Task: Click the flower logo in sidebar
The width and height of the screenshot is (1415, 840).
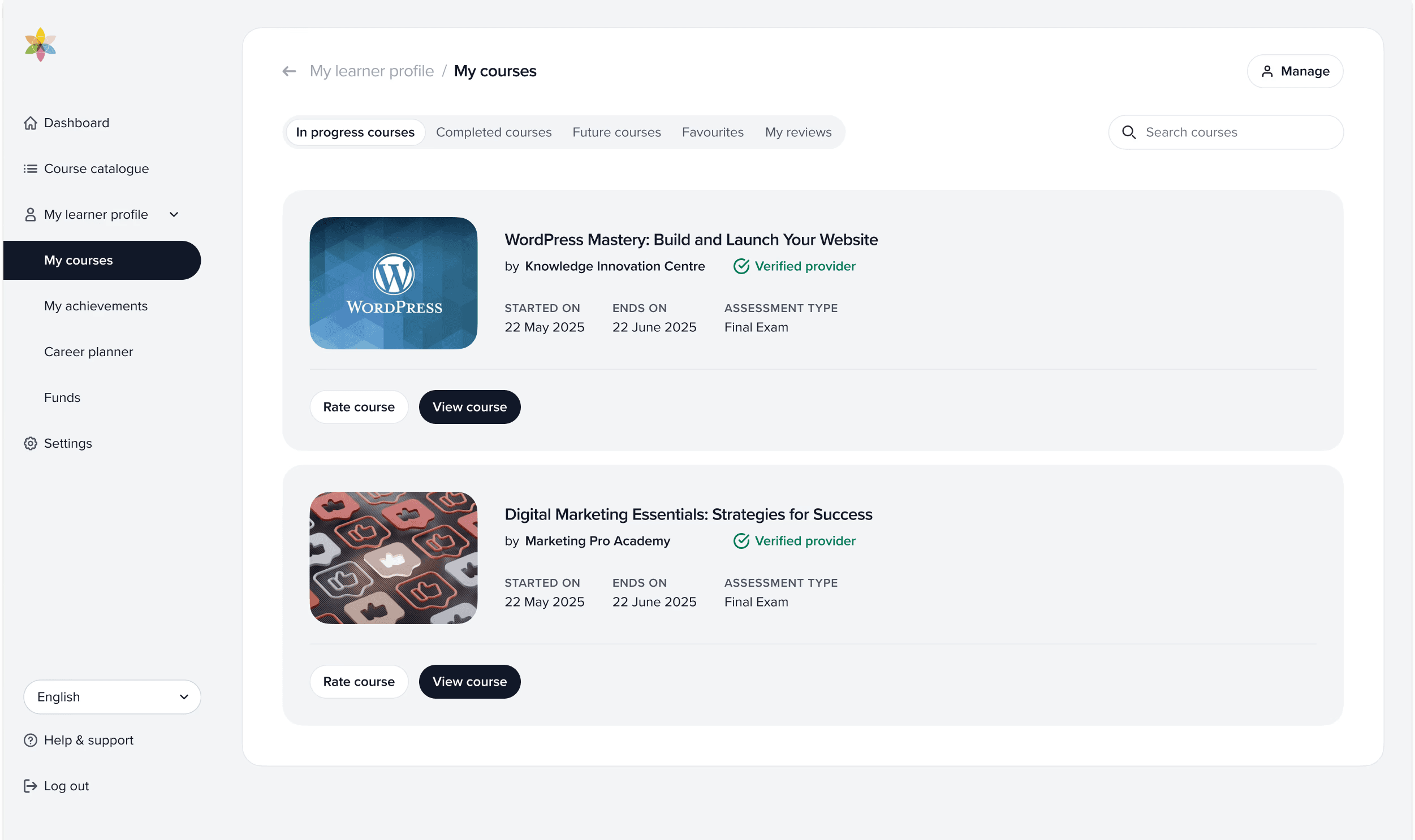Action: 40,44
